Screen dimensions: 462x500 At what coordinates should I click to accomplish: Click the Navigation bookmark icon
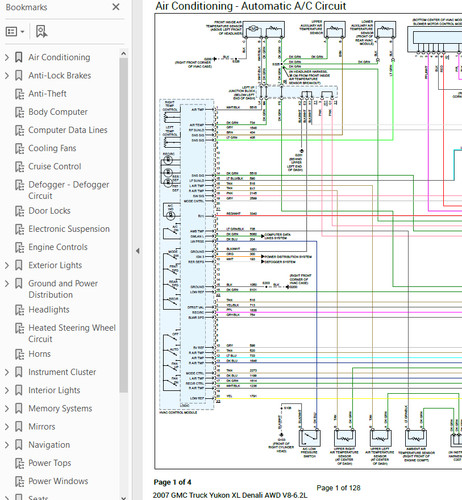(19, 445)
